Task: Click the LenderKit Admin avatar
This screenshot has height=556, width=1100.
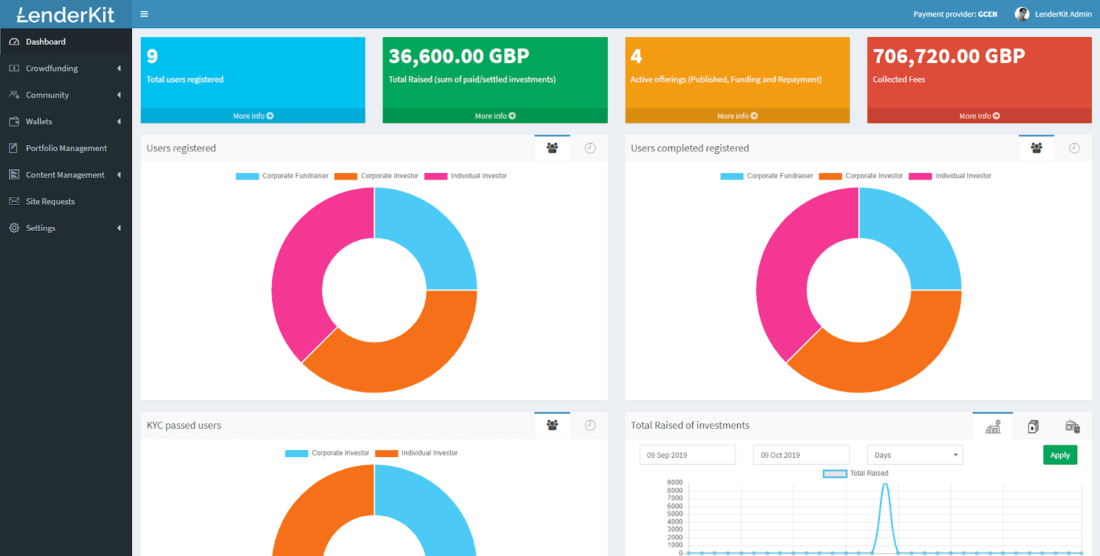Action: tap(1022, 14)
